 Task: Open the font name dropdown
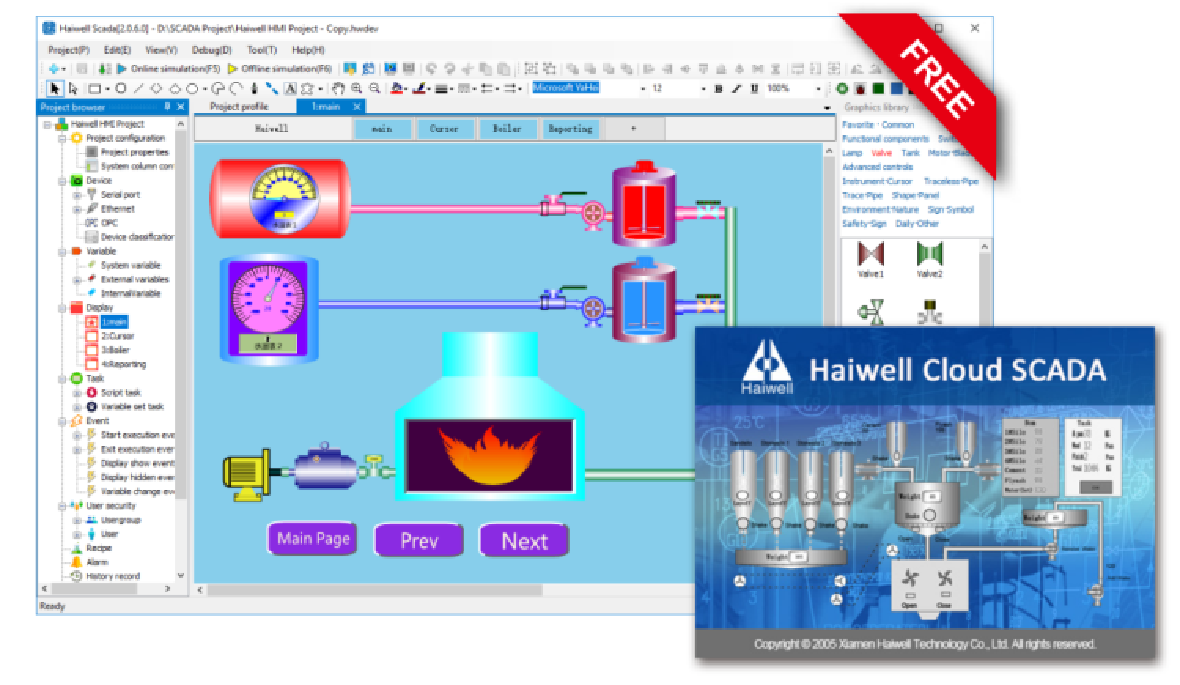(642, 88)
